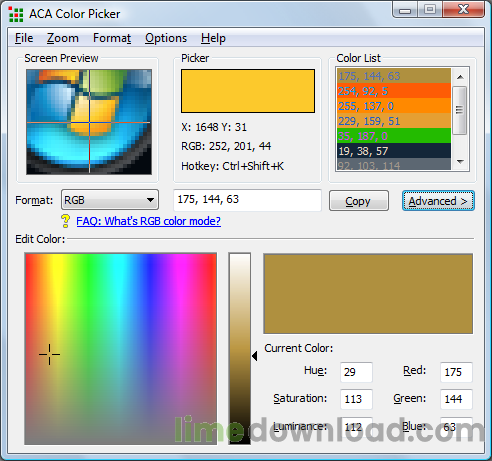Open the FAQ: What's RGB color mode? link
Viewport: 492px width, 461px height.
pyautogui.click(x=148, y=221)
